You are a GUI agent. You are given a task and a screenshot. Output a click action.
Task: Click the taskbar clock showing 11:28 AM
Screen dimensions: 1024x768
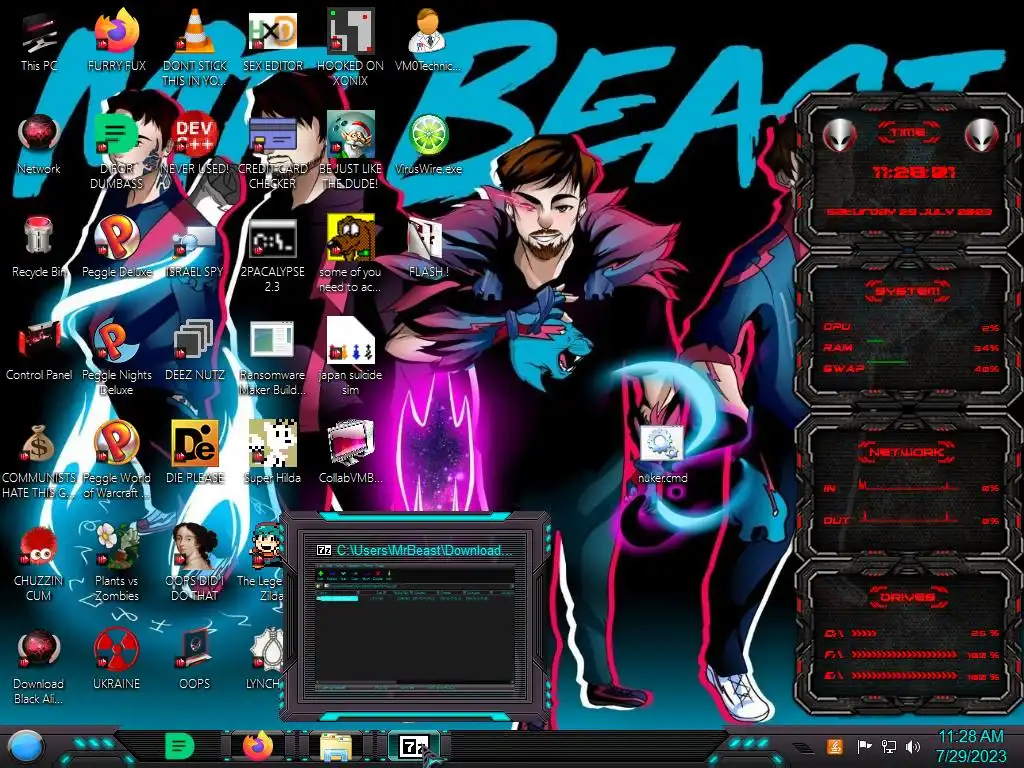pos(971,746)
